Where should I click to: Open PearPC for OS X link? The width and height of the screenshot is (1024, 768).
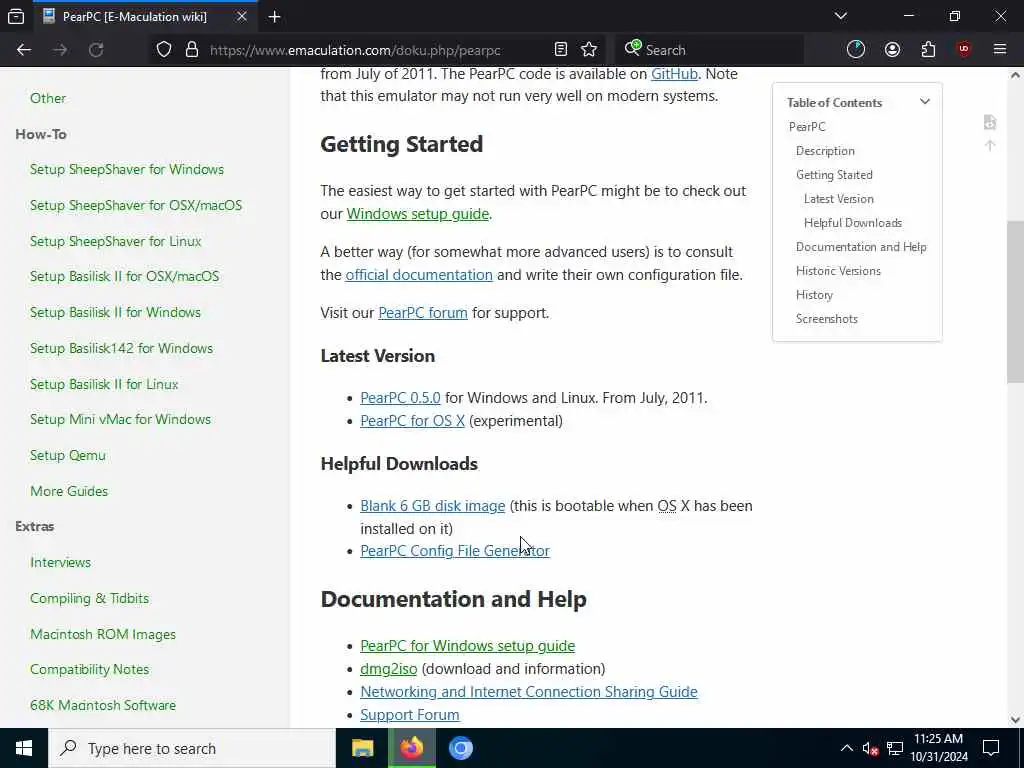pos(412,421)
